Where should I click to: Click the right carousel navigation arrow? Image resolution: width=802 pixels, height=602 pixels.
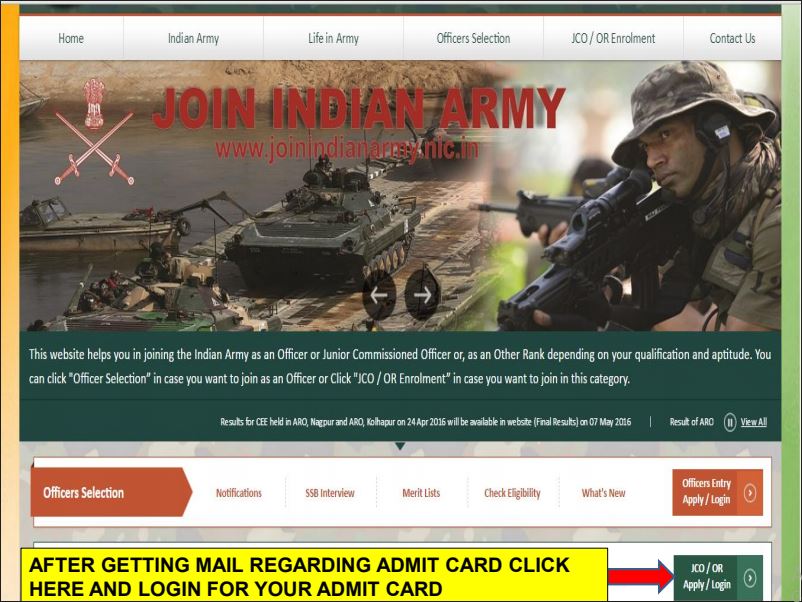coord(420,295)
